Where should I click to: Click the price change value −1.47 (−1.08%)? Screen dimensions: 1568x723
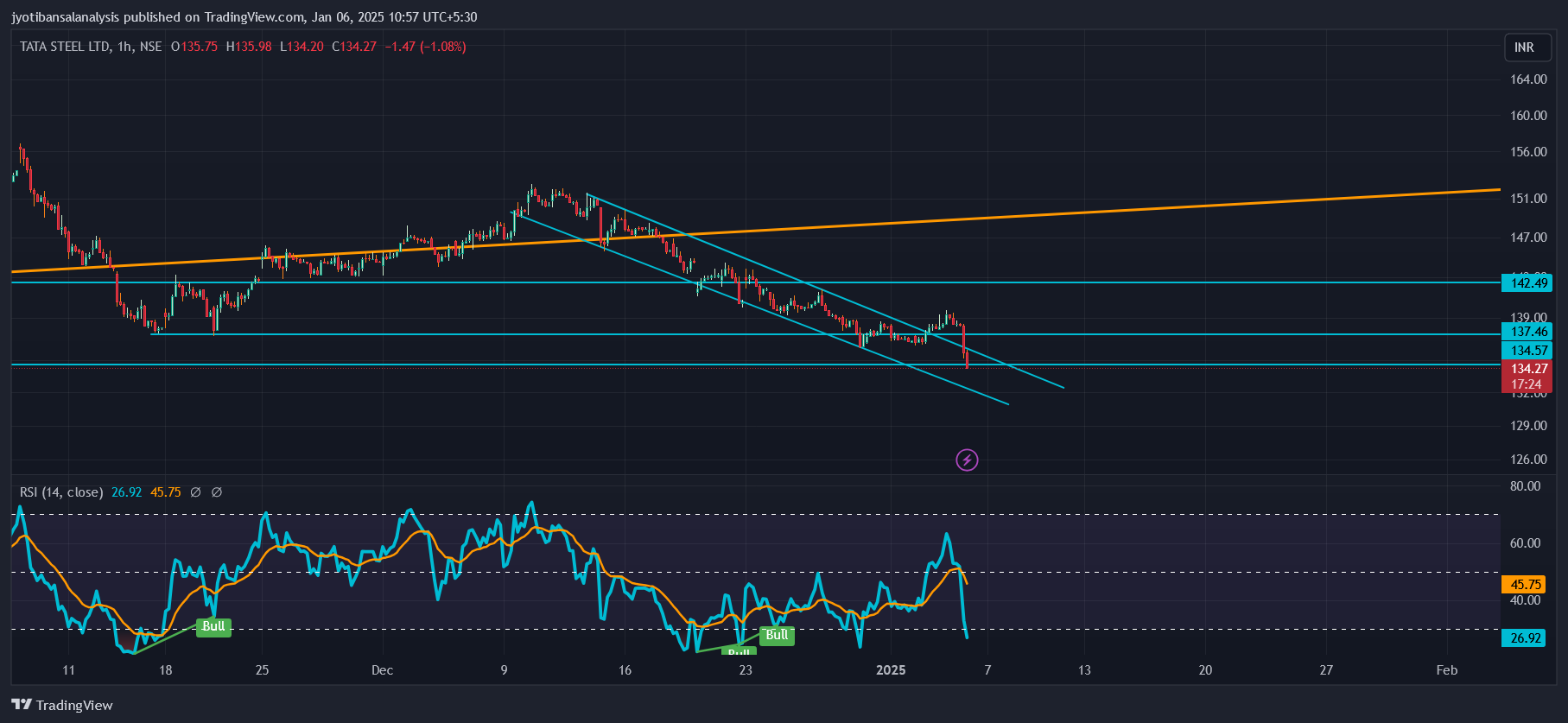426,47
